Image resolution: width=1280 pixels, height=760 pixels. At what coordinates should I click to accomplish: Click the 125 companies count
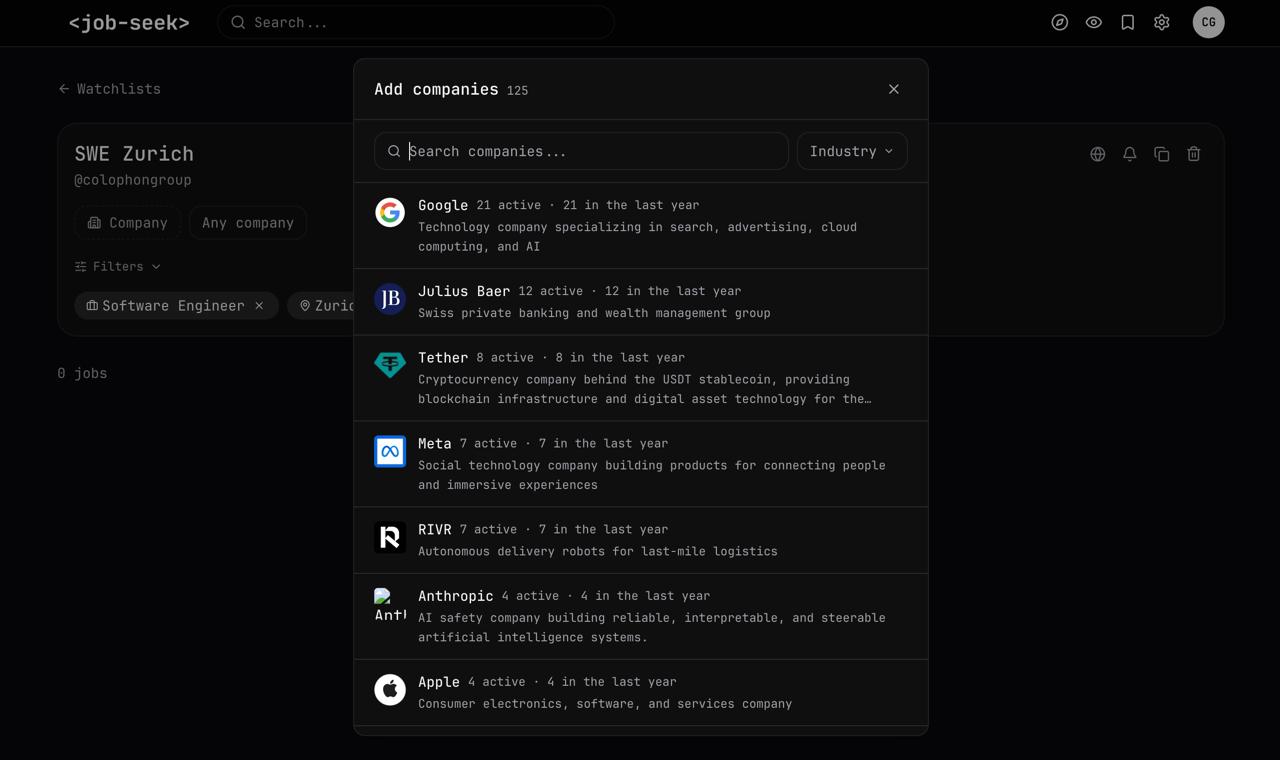pos(517,90)
